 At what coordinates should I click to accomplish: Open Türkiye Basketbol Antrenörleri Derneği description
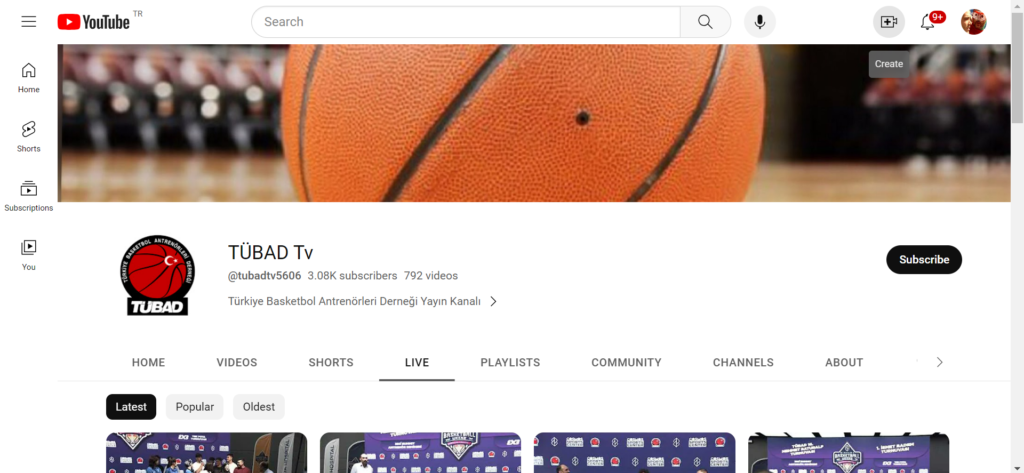point(354,301)
